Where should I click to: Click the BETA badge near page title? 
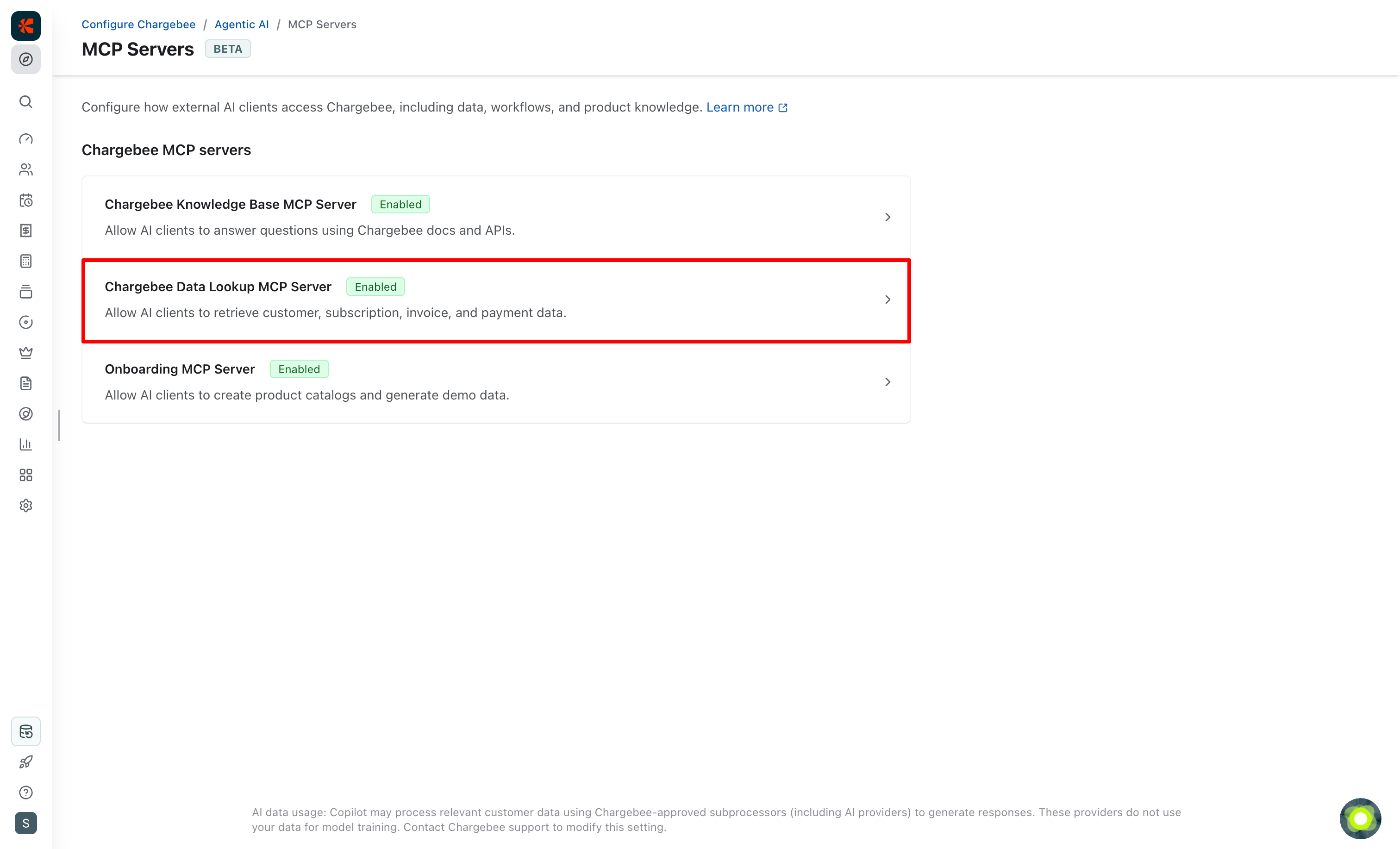(x=228, y=49)
